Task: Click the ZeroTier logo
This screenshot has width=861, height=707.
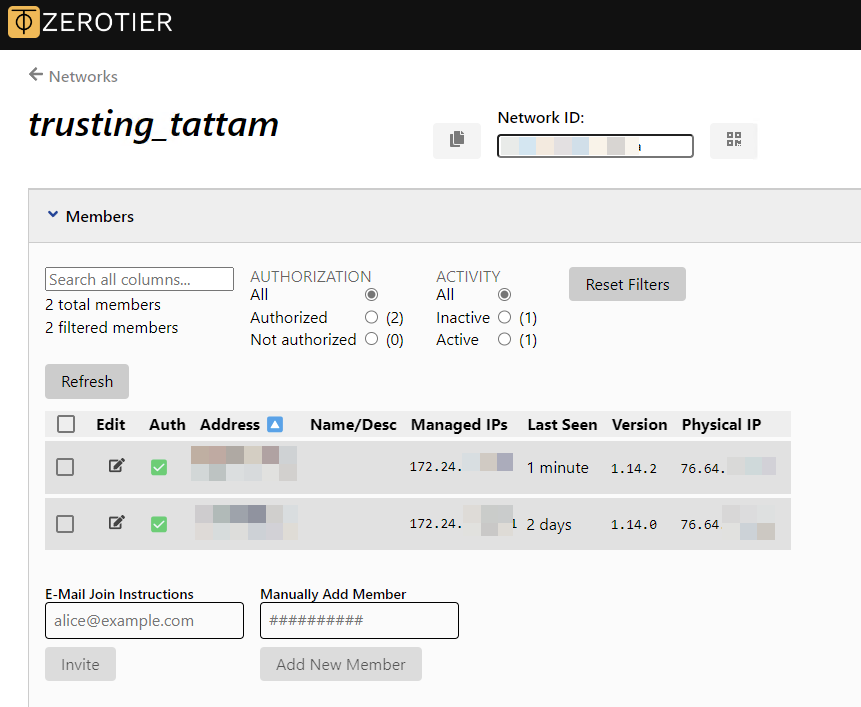Action: coord(22,22)
